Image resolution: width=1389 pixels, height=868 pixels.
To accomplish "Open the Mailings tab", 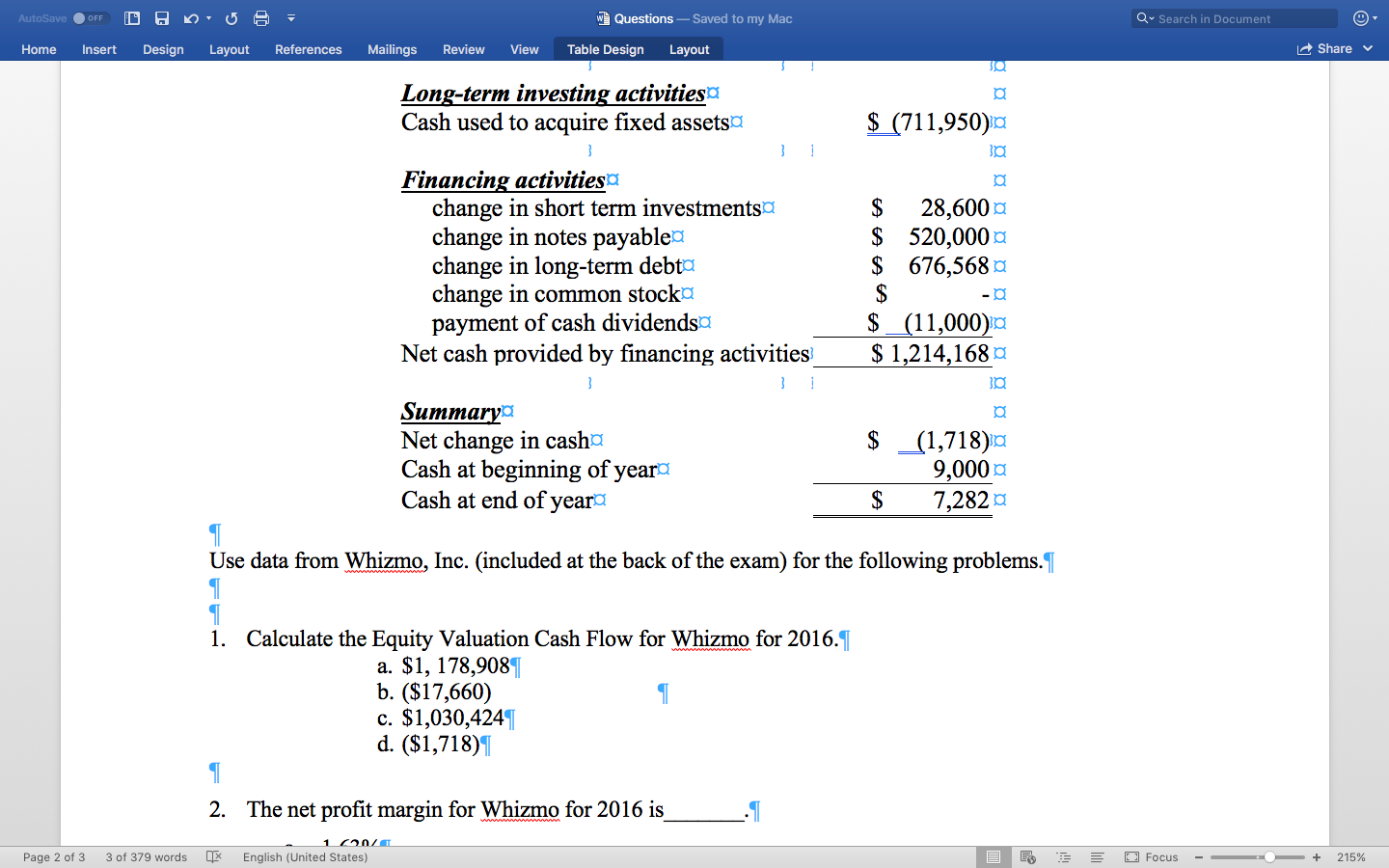I will [393, 49].
